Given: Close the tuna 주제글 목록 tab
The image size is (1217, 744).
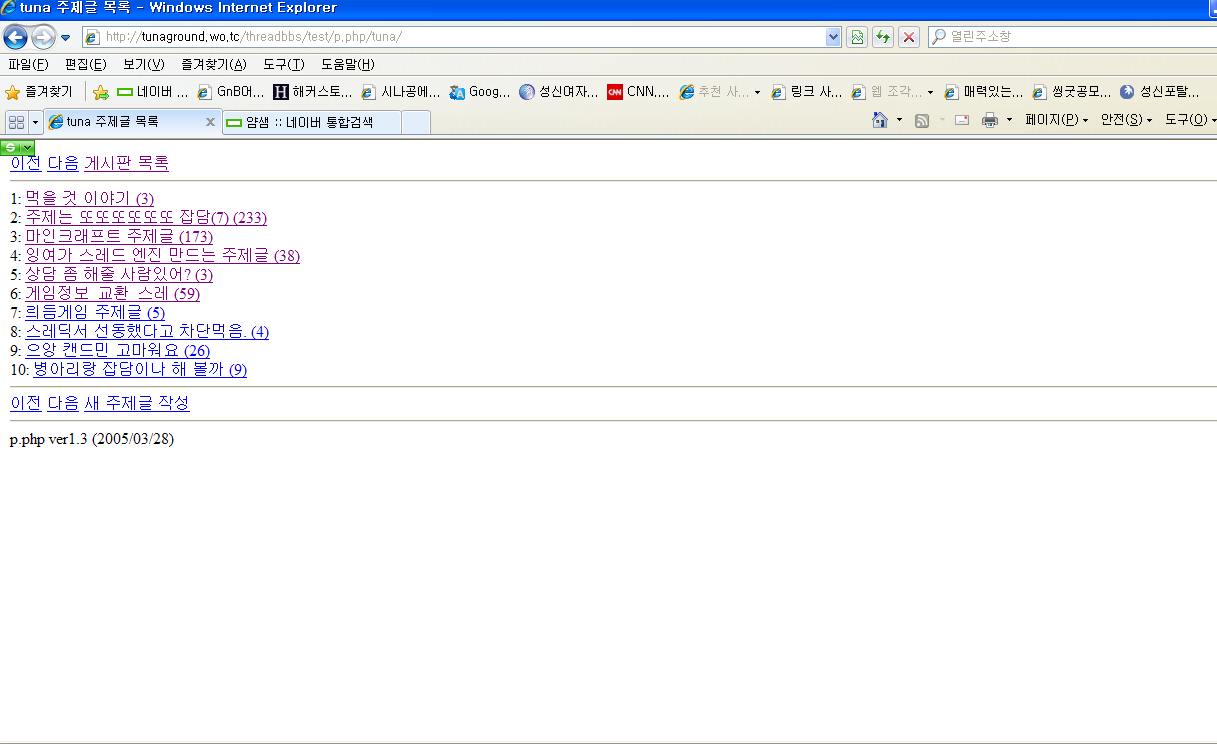Looking at the screenshot, I should [210, 122].
